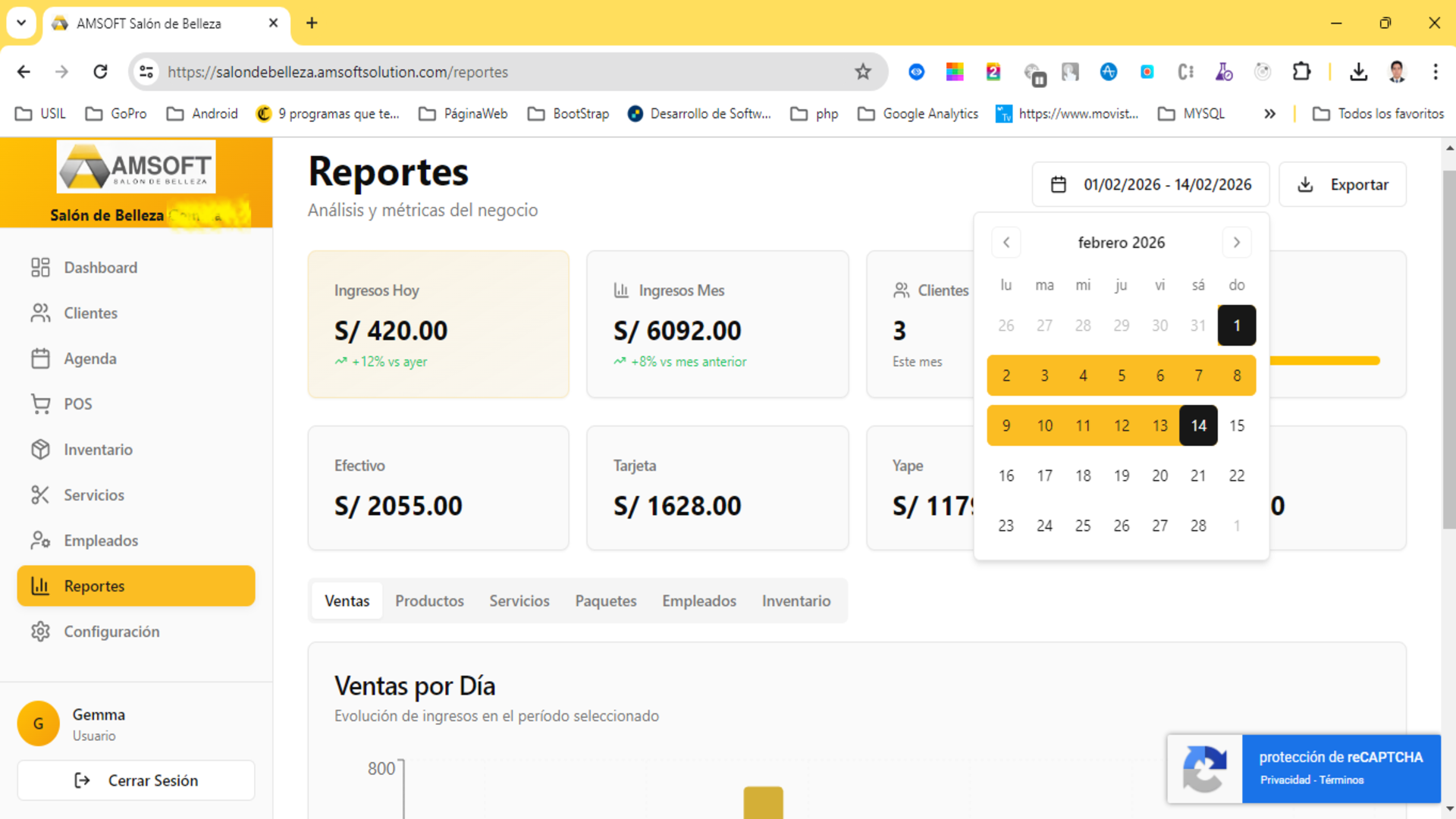Switch to the Paquetes report tab
This screenshot has width=1456, height=819.
605,601
